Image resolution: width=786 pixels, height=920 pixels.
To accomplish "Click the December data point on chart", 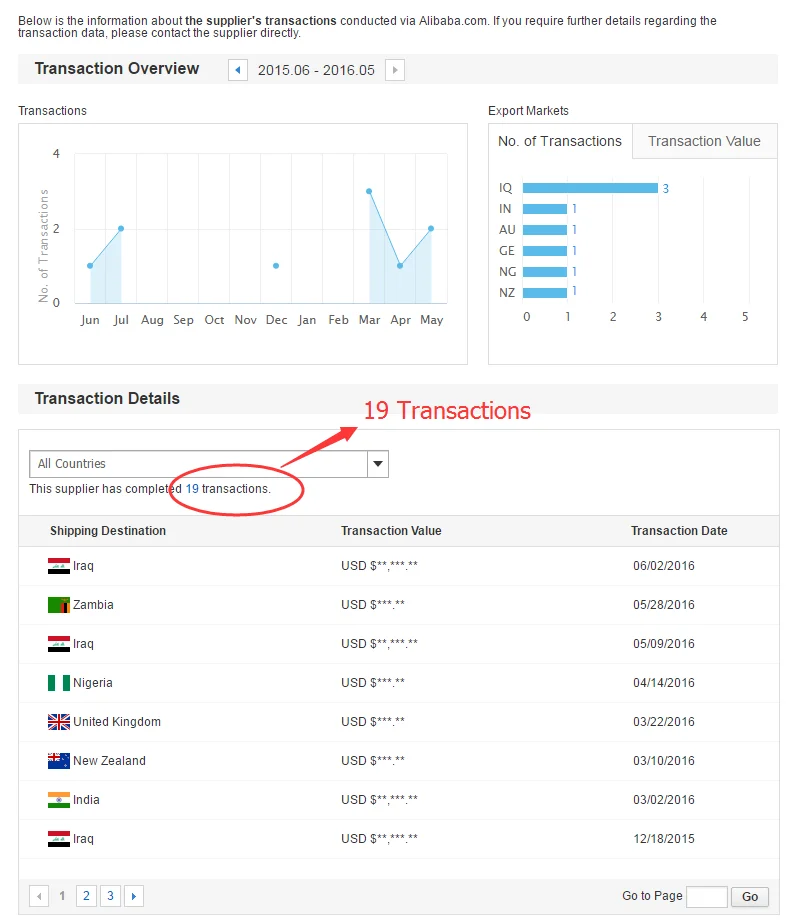I will click(276, 266).
